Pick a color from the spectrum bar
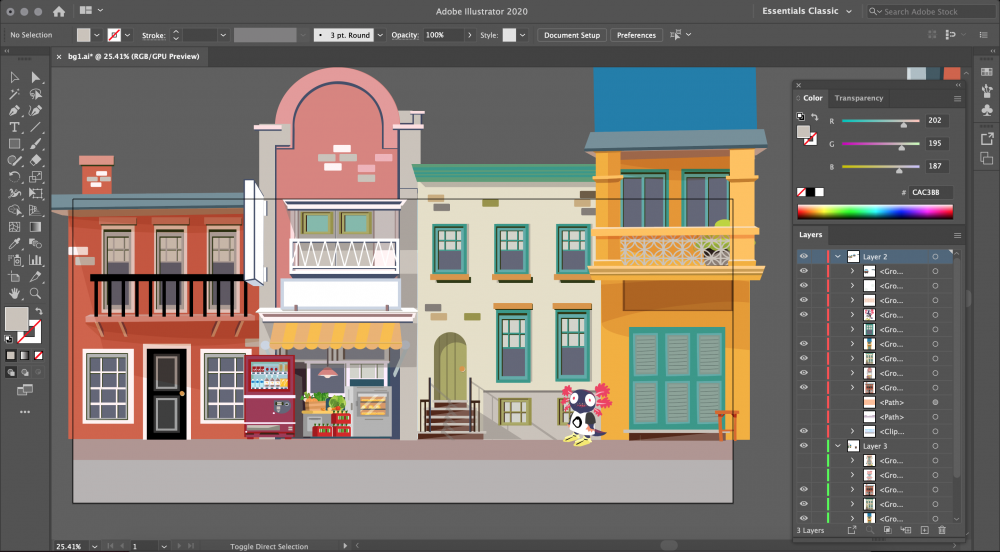Image resolution: width=1000 pixels, height=552 pixels. tap(875, 212)
